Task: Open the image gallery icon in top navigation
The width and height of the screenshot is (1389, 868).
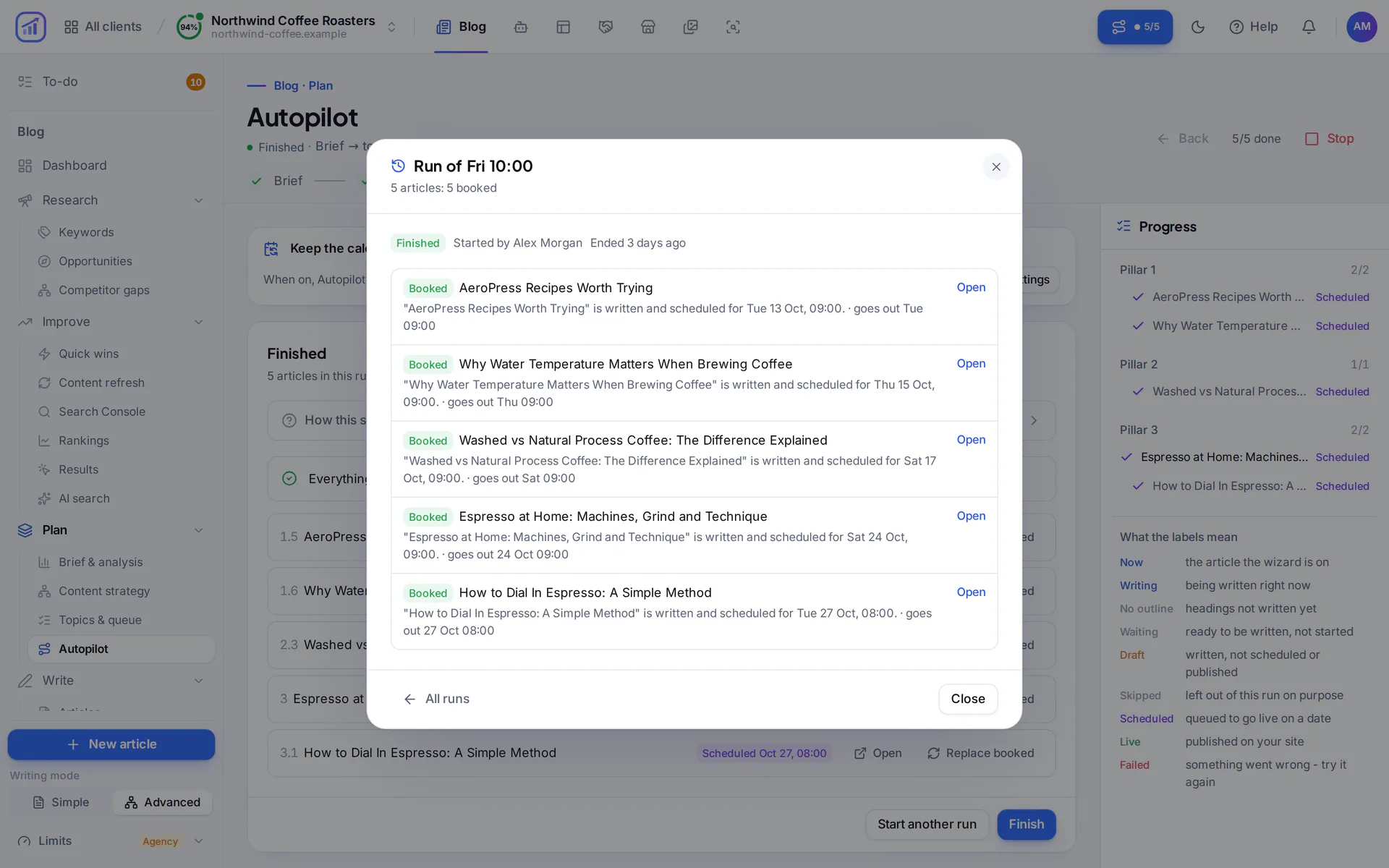Action: click(691, 27)
